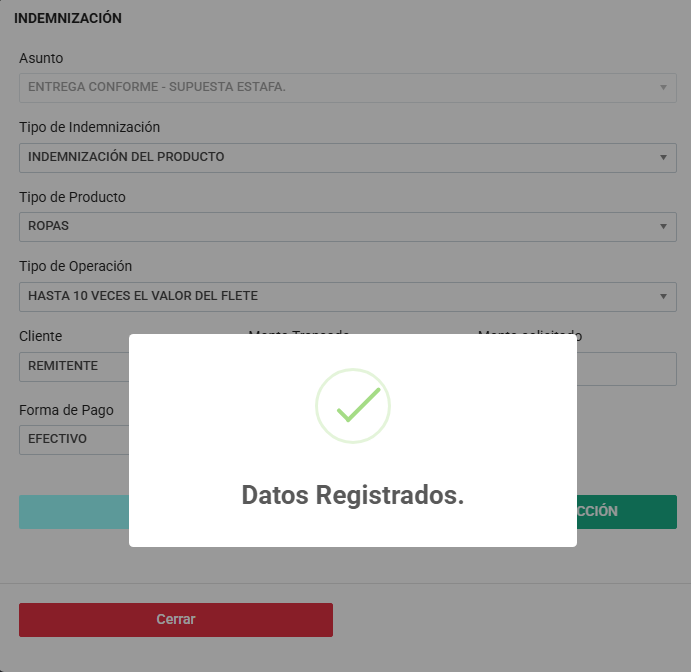Click the 'Tipo de Producto' label
The image size is (691, 672).
coord(72,197)
